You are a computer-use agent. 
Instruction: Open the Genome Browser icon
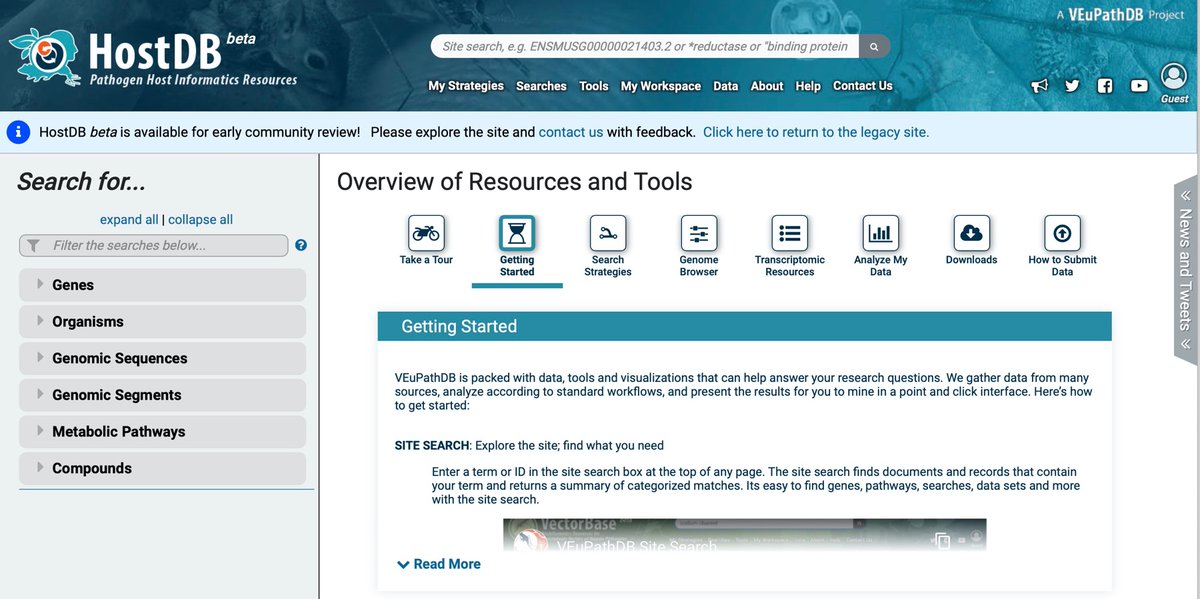(698, 232)
